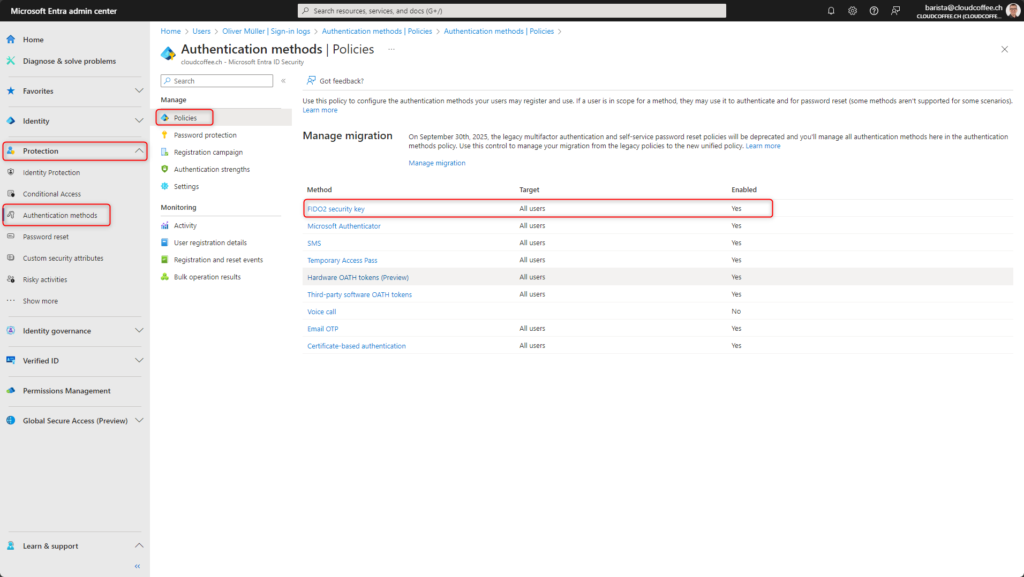Expand Global Secure Access (Preview) chevron
Viewport: 1024px width, 577px height.
point(138,420)
